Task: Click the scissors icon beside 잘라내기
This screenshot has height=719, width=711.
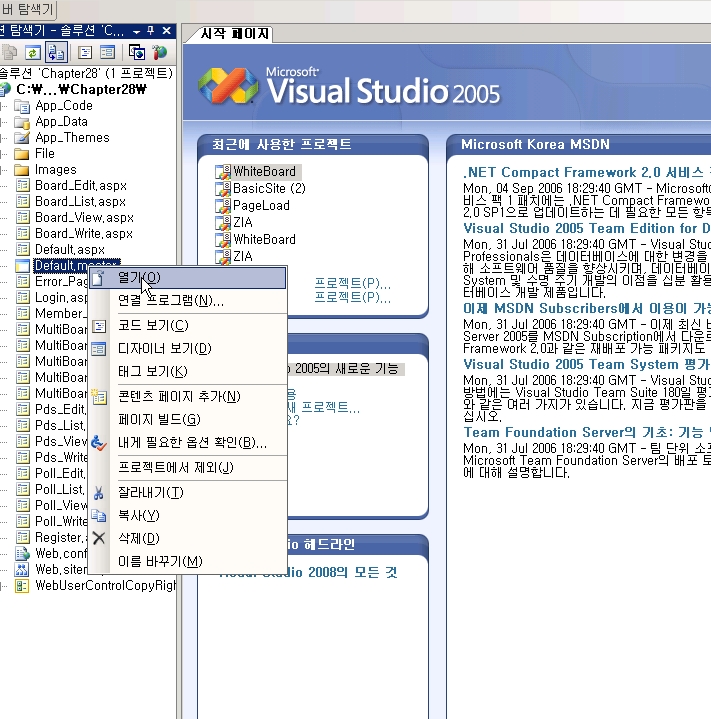Action: [x=99, y=493]
